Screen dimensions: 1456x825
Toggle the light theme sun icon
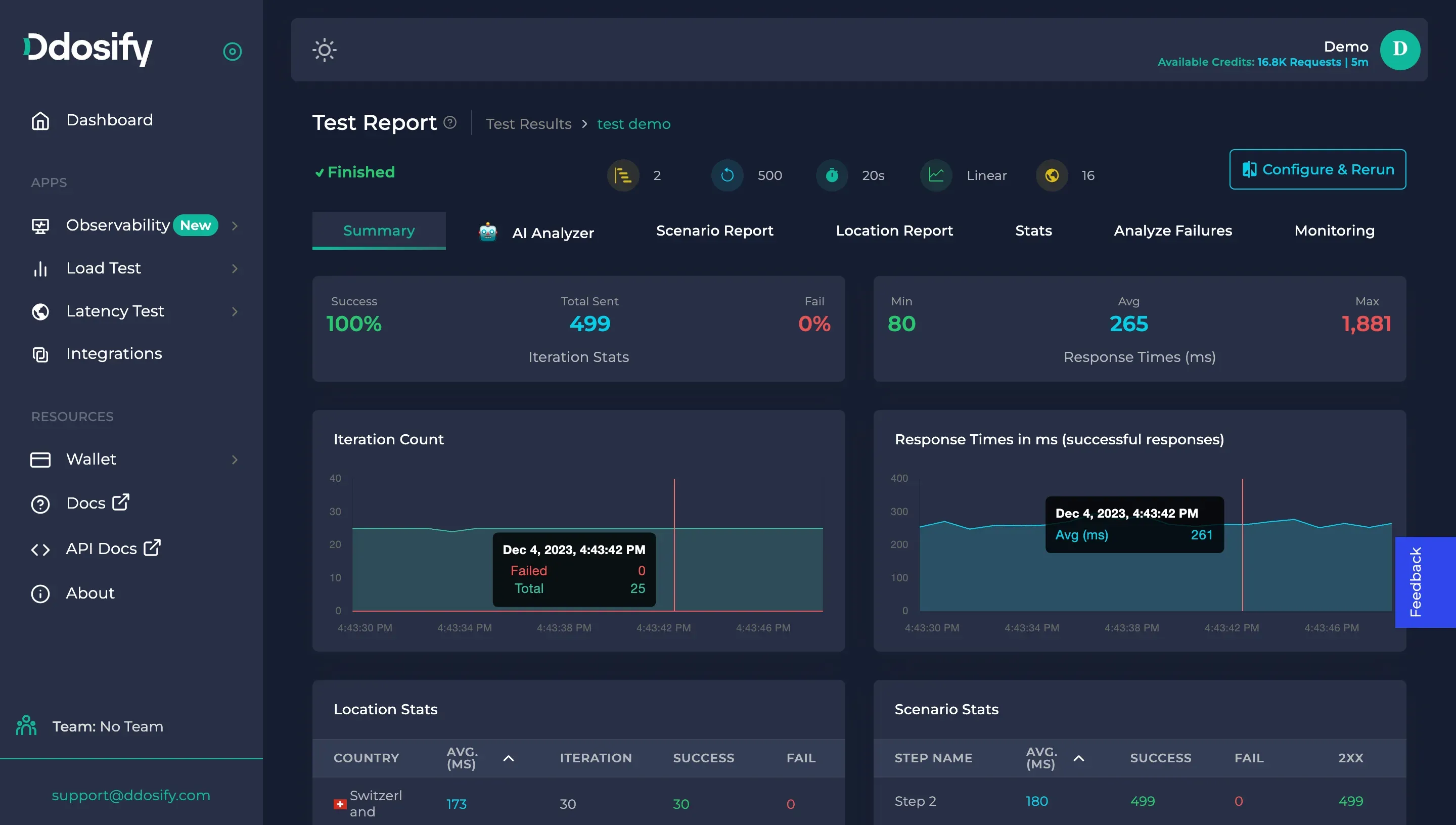point(324,50)
